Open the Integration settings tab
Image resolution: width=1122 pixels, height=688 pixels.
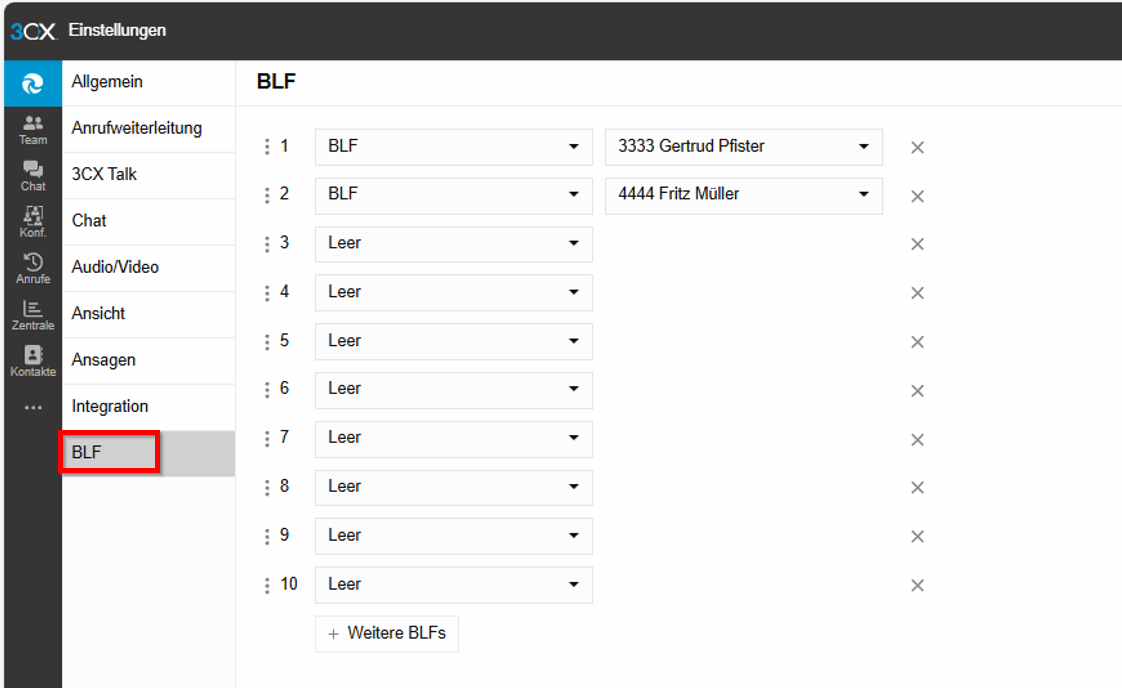pos(110,406)
